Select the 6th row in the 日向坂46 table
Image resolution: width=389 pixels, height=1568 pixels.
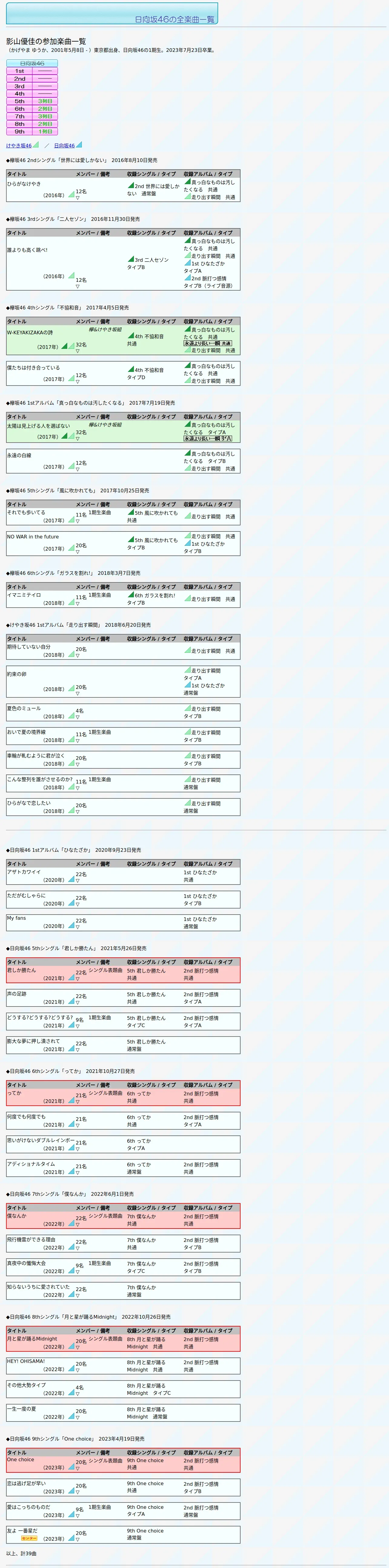pos(32,109)
